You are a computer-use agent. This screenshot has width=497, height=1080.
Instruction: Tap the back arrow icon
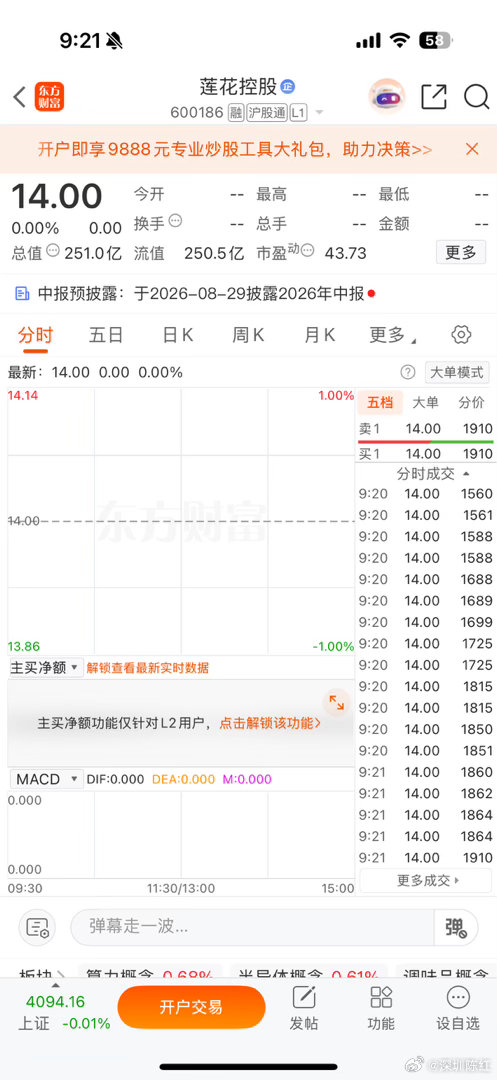click(x=19, y=96)
